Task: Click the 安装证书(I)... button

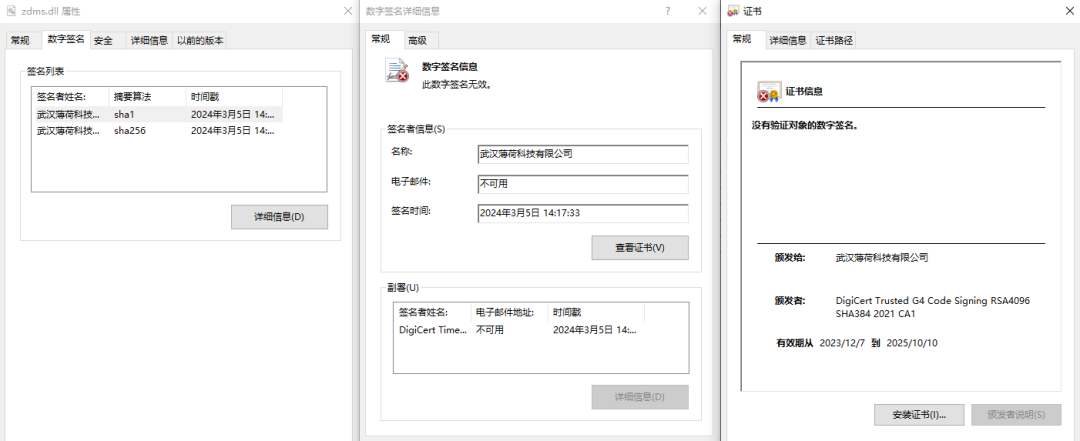Action: click(x=919, y=415)
